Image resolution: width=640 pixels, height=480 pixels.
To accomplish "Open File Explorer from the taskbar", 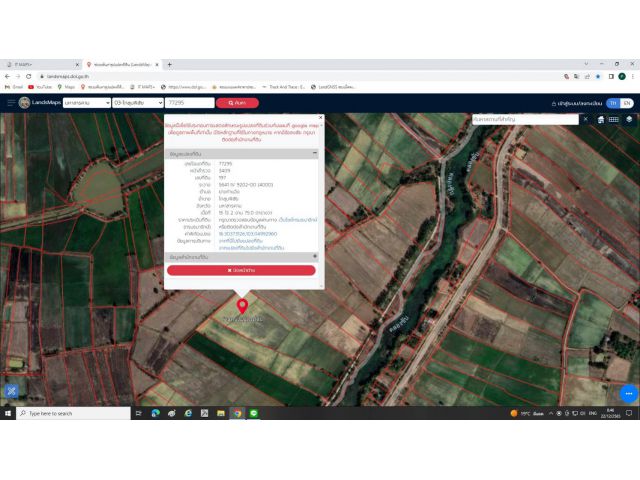I will 221,413.
